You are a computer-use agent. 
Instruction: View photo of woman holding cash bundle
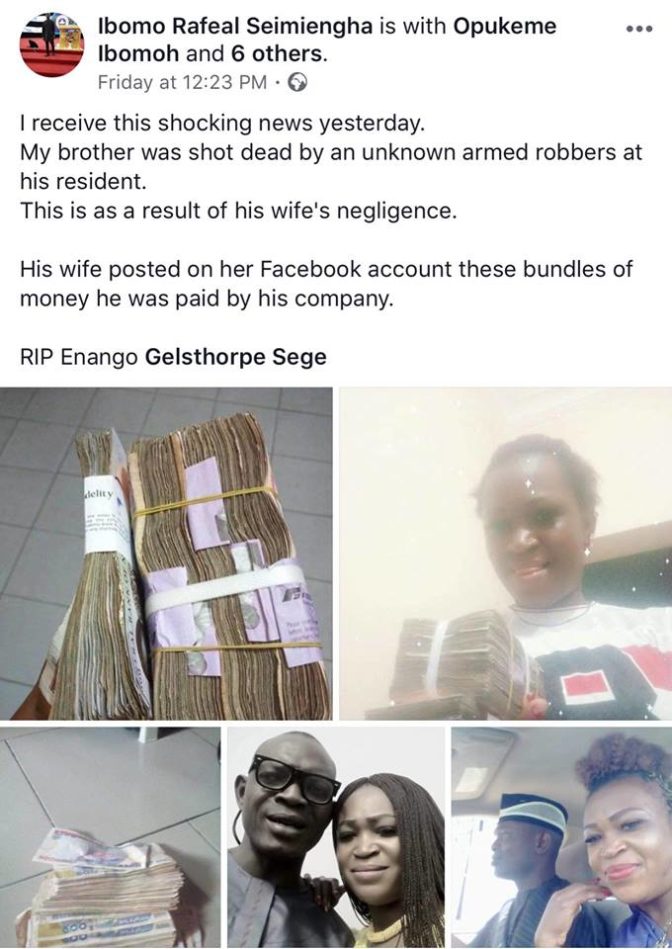pyautogui.click(x=506, y=553)
